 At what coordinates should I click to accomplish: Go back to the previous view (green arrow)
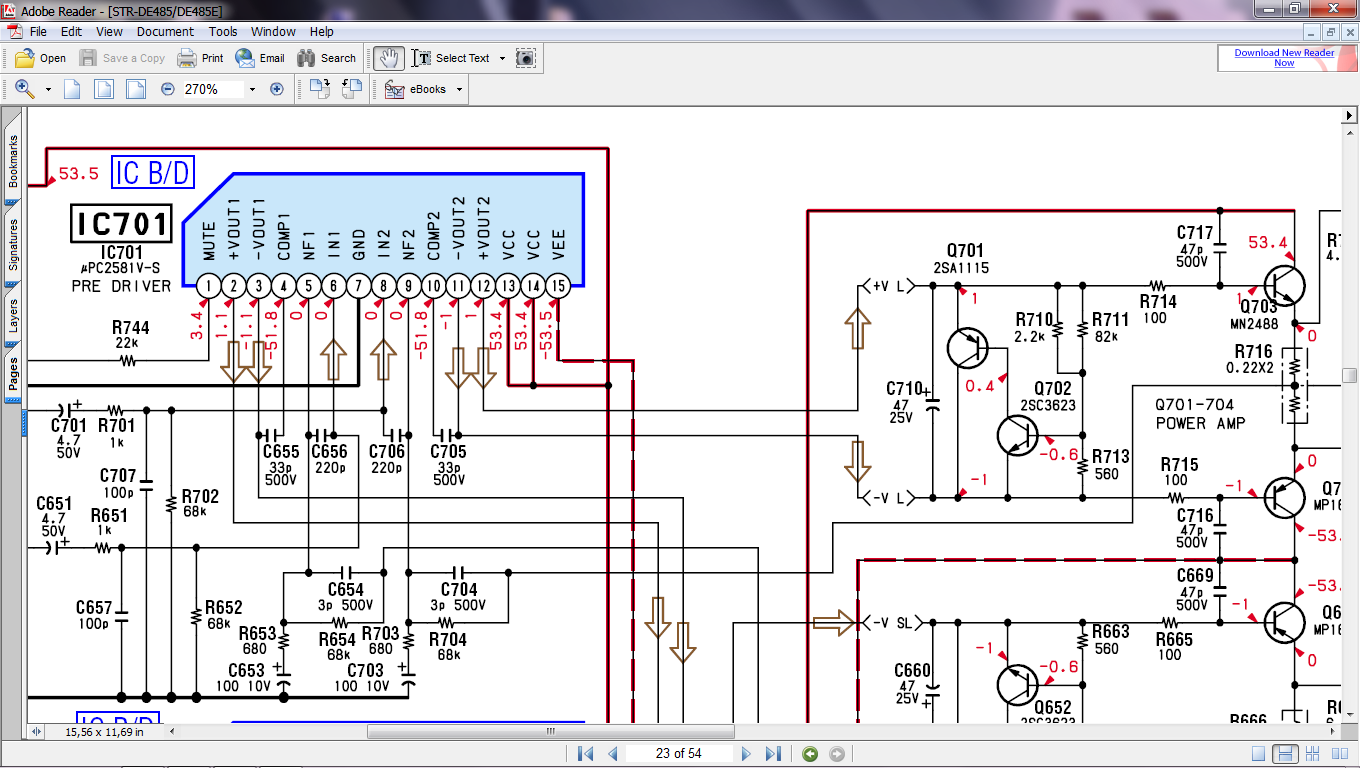tap(810, 754)
